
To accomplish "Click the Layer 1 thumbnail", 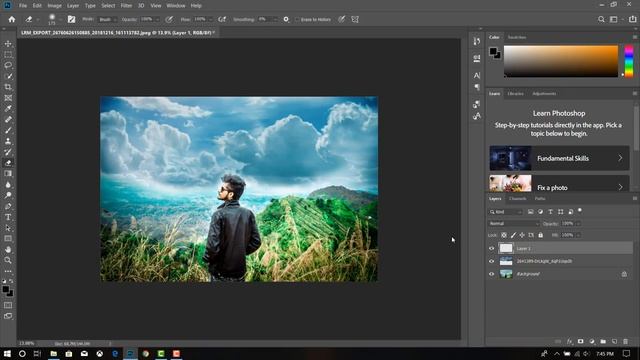I will coord(506,248).
